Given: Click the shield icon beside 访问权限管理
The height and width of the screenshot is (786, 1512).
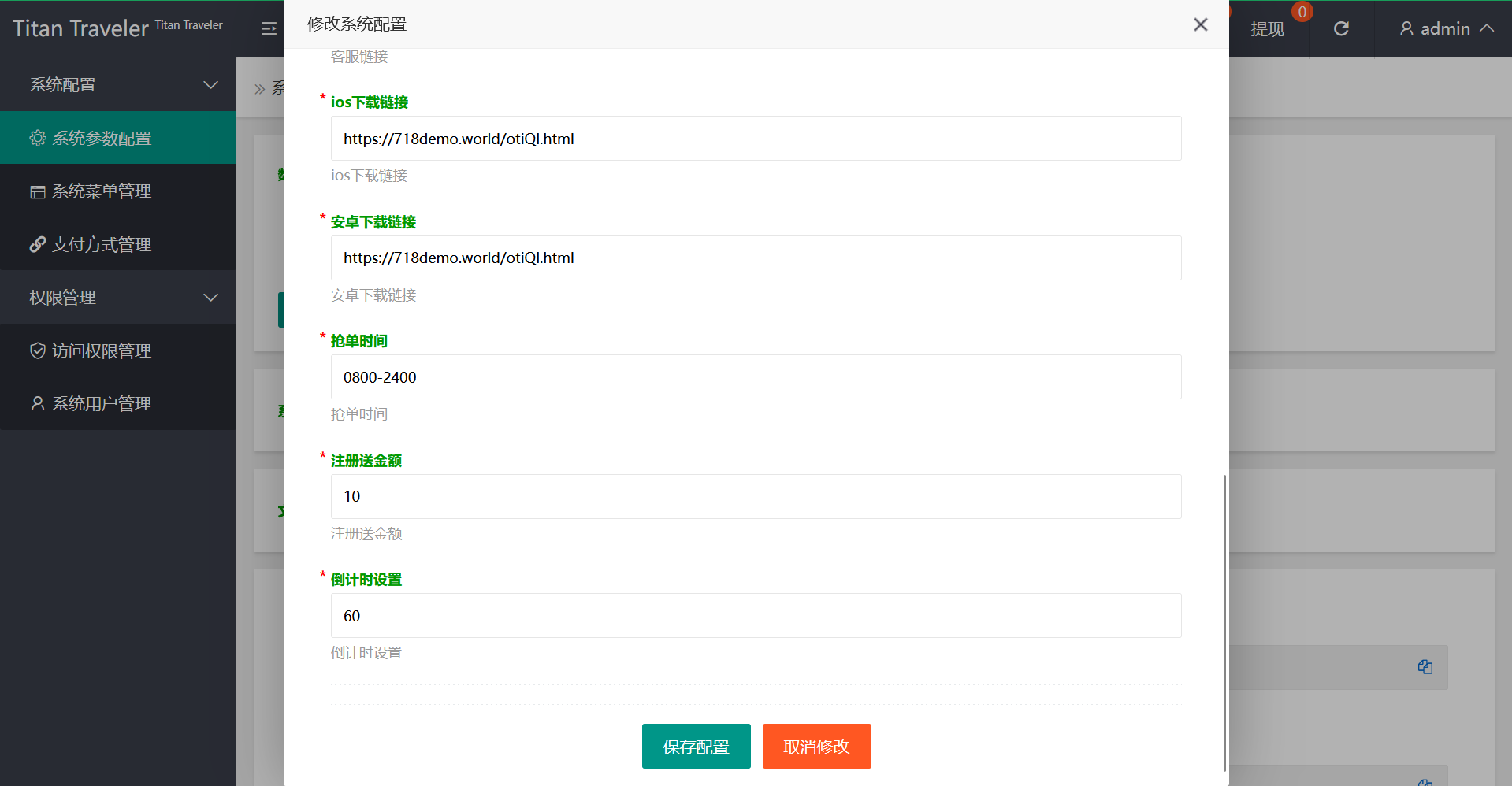Looking at the screenshot, I should [38, 351].
